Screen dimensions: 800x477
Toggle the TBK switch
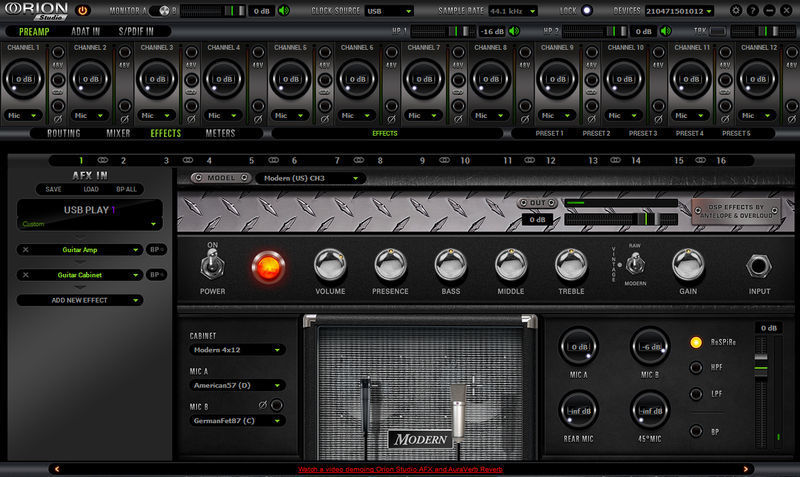[717, 31]
